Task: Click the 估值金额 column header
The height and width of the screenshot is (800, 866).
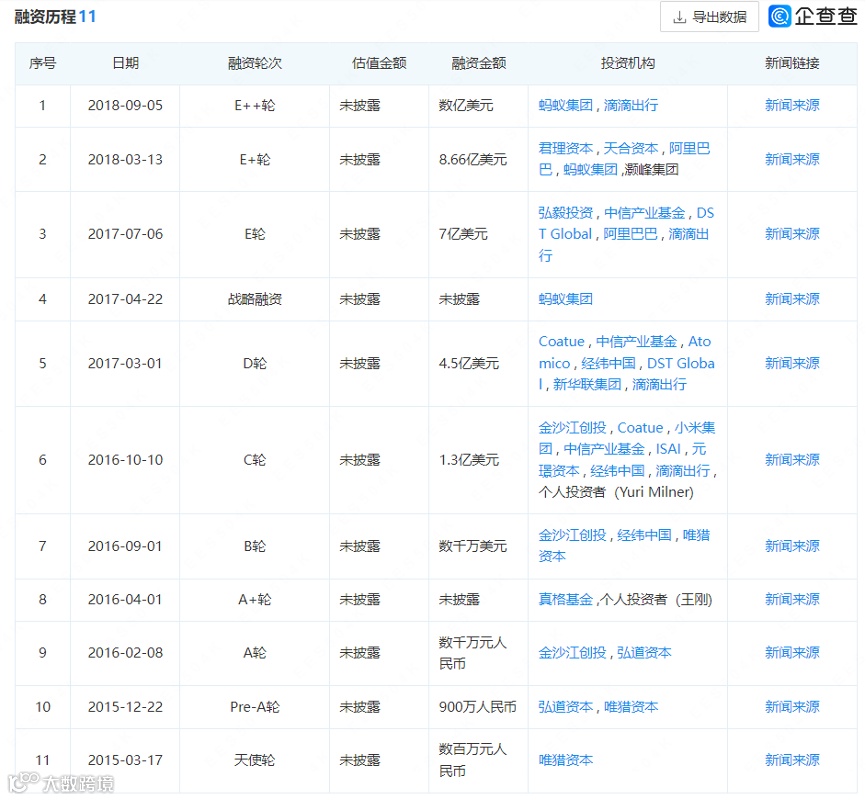Action: pyautogui.click(x=379, y=63)
